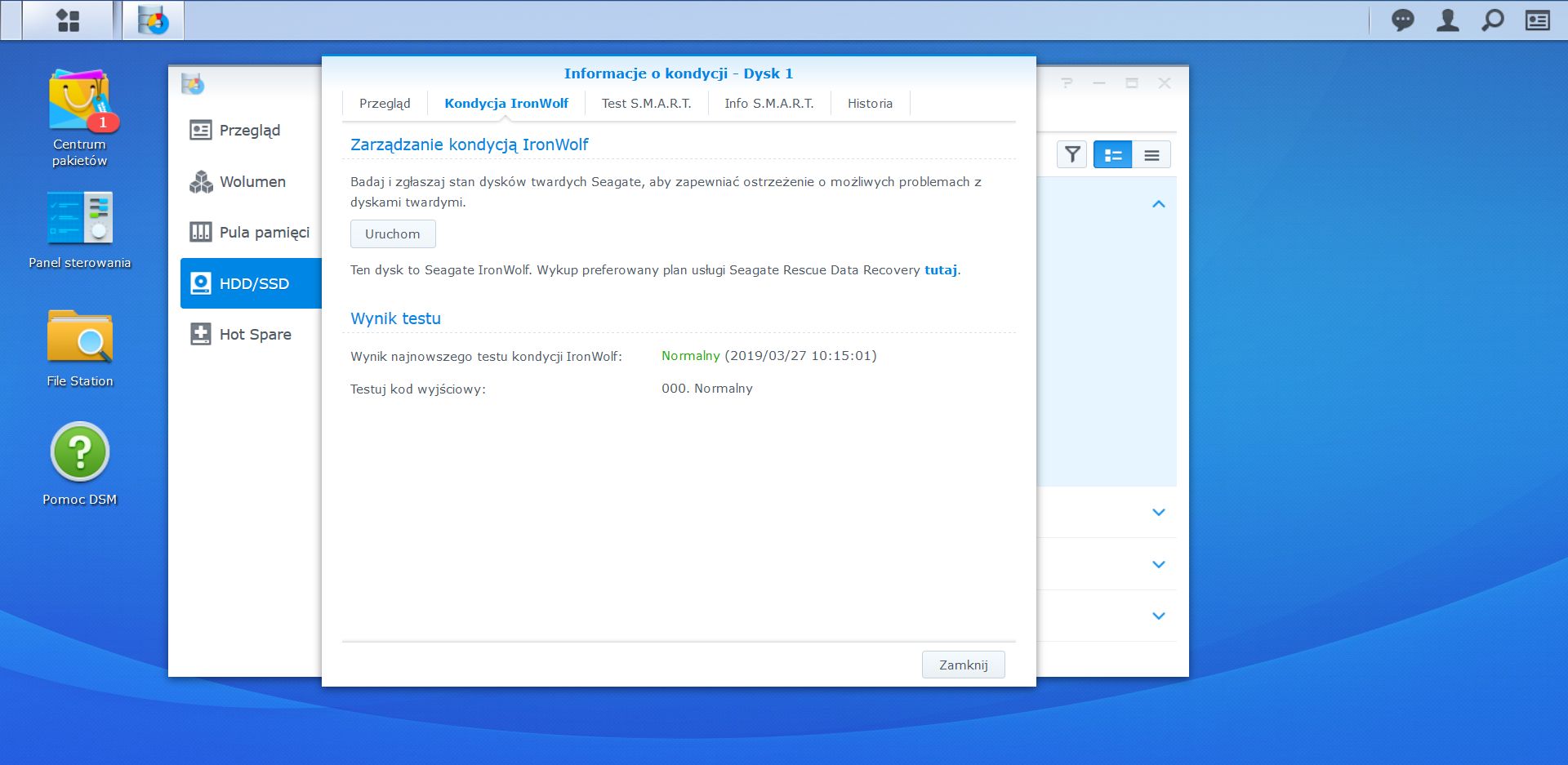Open File Station desktop icon
Image resolution: width=1568 pixels, height=765 pixels.
click(x=79, y=349)
